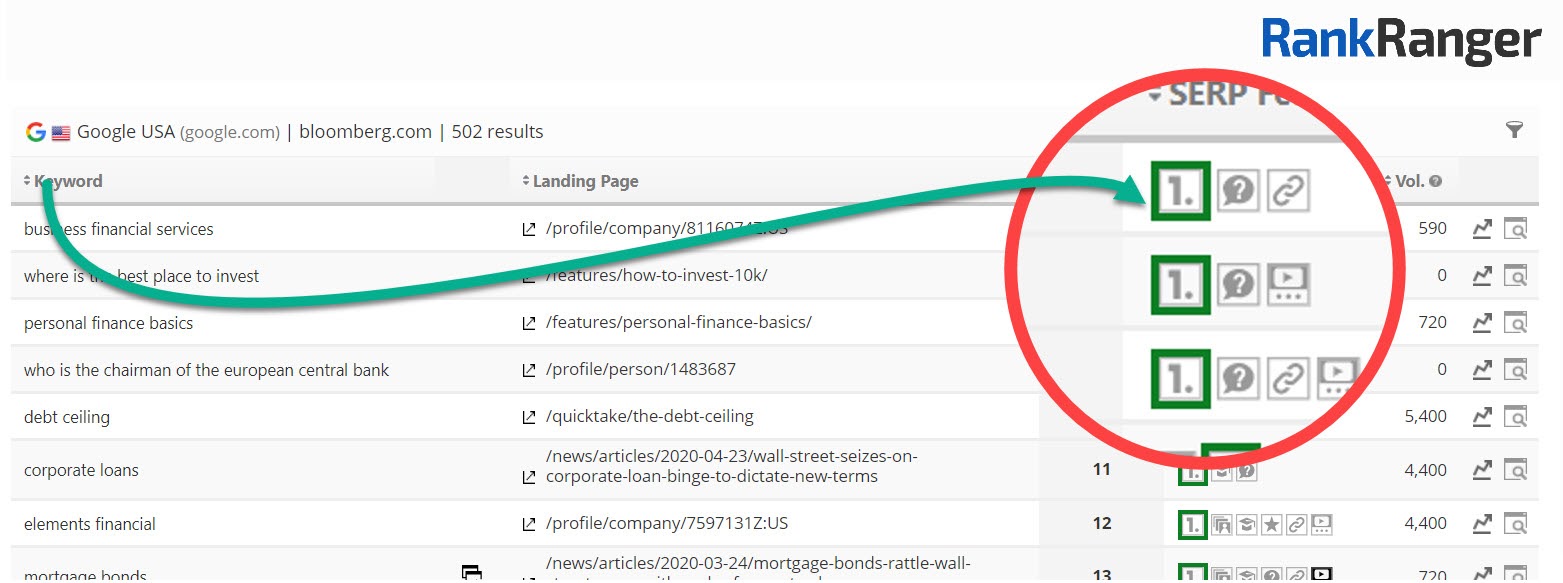
Task: Click the US flag icon in table title
Action: [61, 132]
